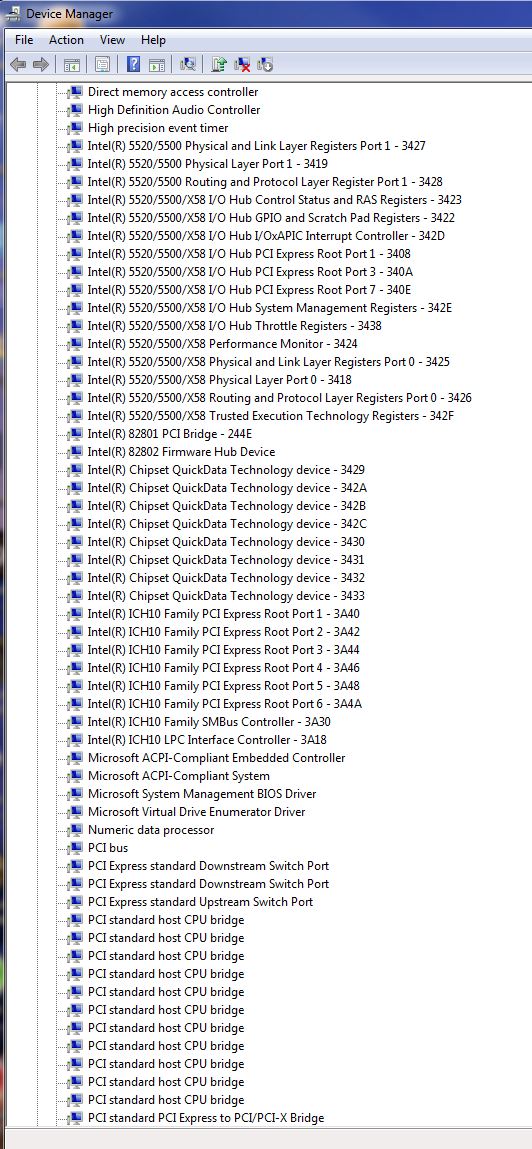This screenshot has height=1149, width=532.
Task: Click the icon of Microsoft ACPI-Compliant System
Action: tap(75, 776)
